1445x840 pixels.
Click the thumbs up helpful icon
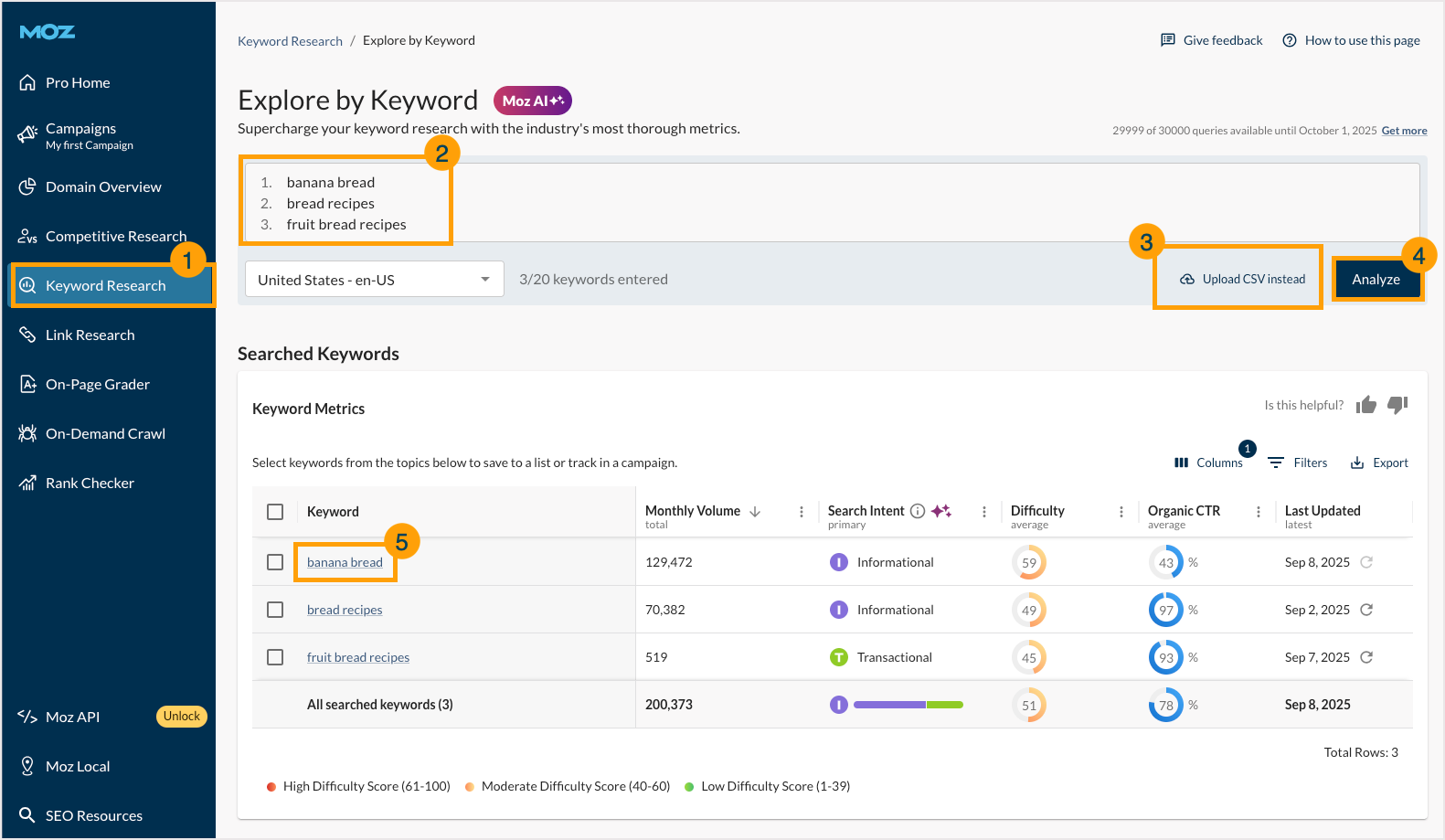coord(1366,405)
